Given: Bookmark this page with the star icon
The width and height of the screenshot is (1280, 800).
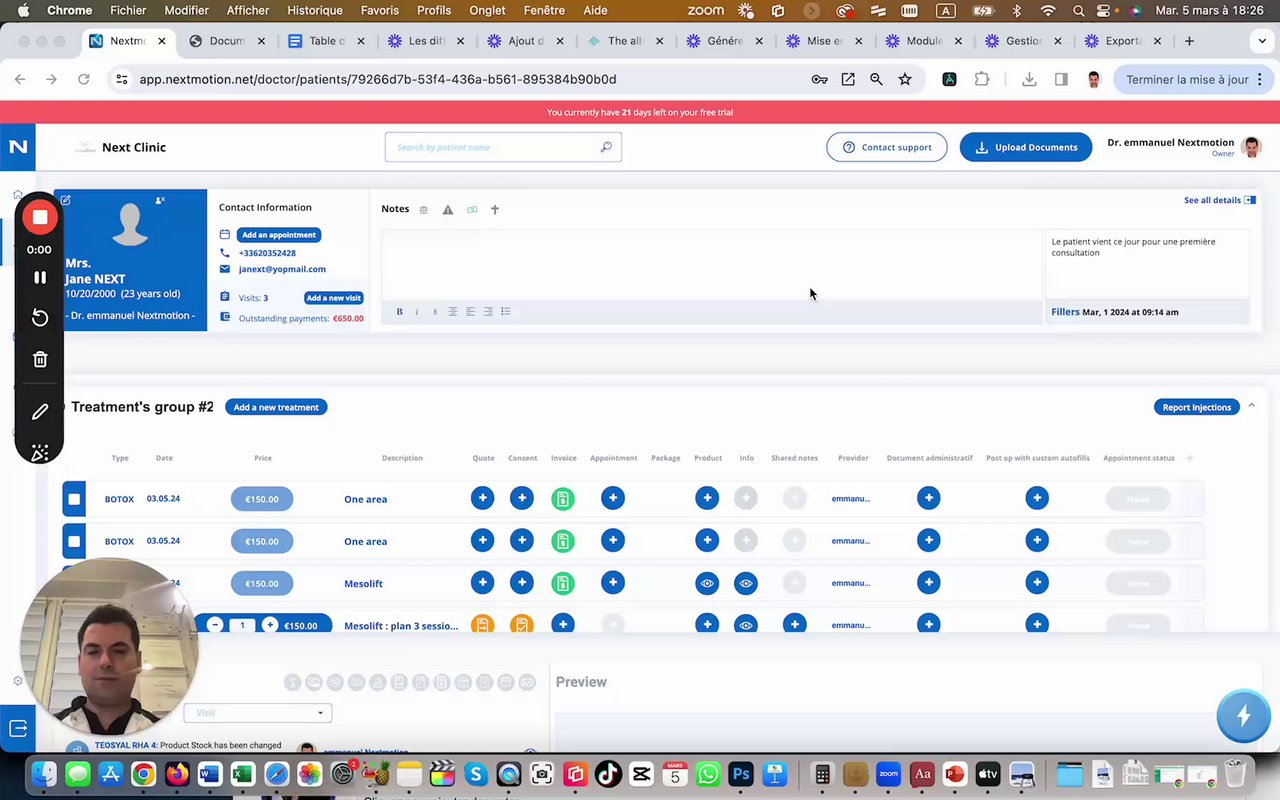Looking at the screenshot, I should tap(905, 79).
